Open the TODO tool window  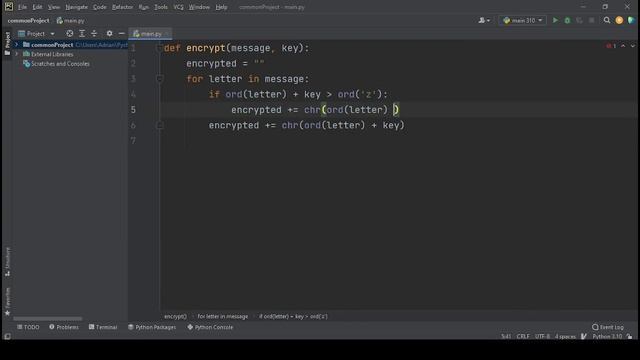tap(28, 327)
